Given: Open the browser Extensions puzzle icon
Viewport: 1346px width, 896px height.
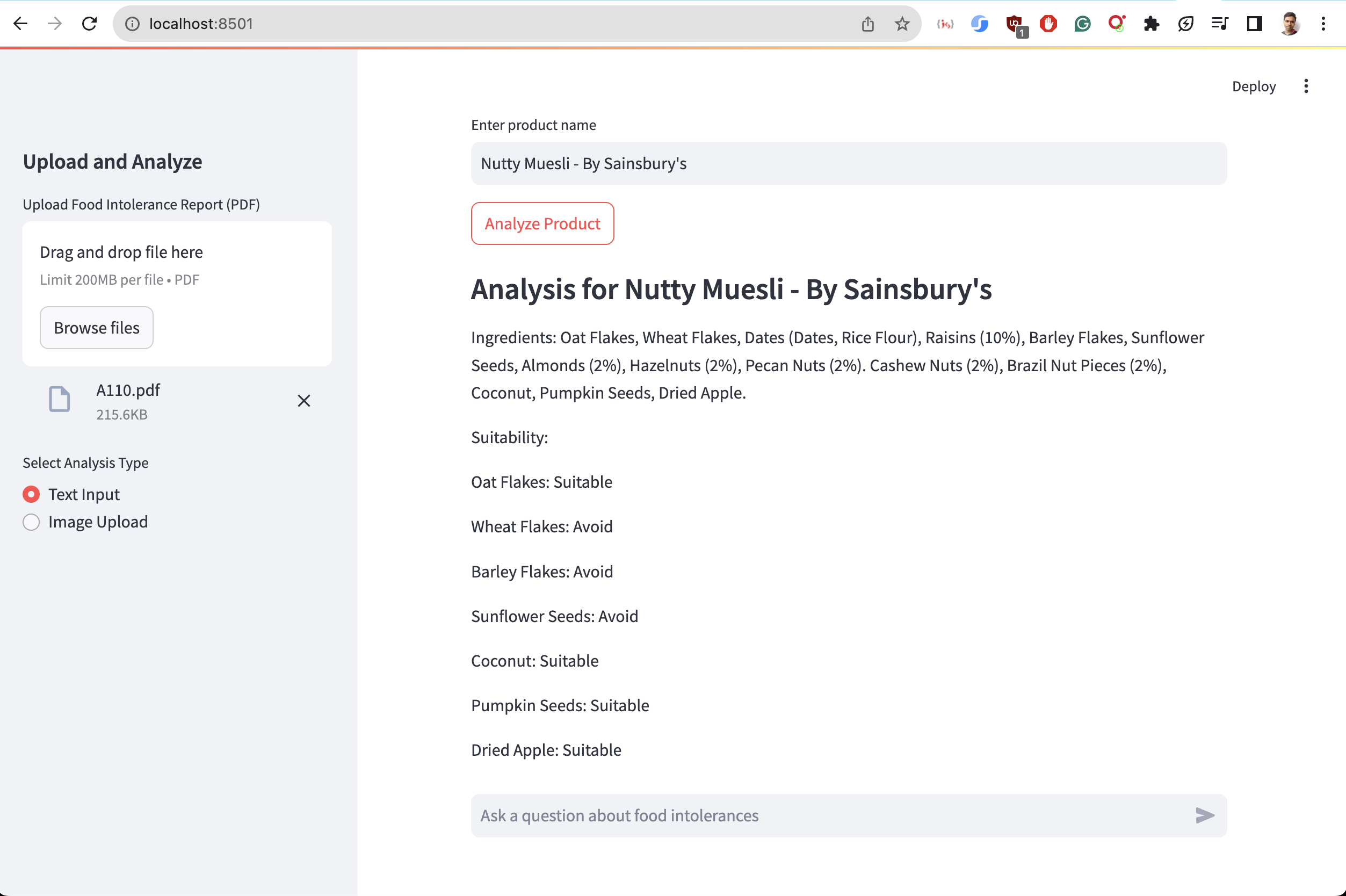Looking at the screenshot, I should (1151, 24).
